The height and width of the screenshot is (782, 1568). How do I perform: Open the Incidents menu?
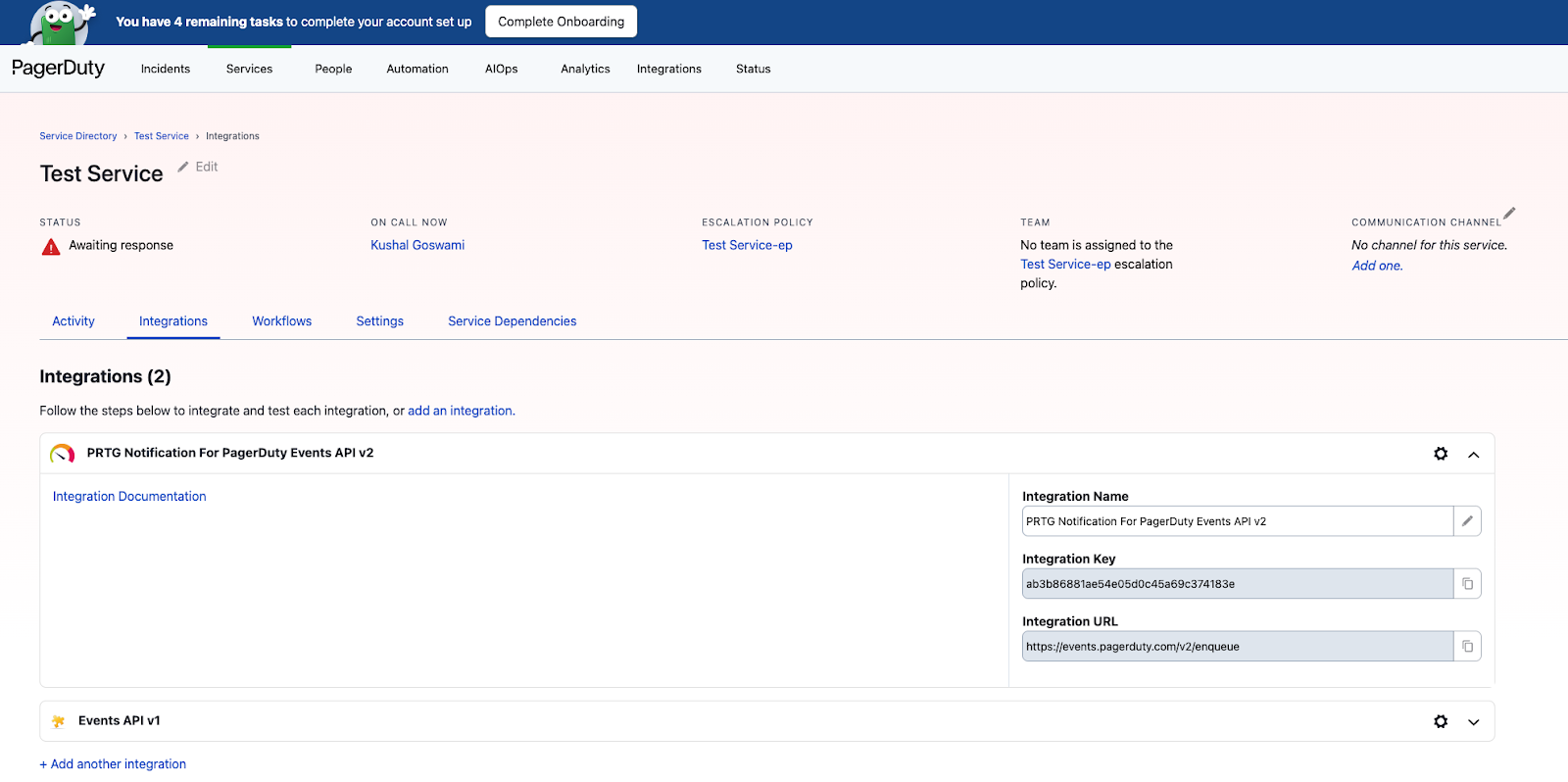pos(166,69)
